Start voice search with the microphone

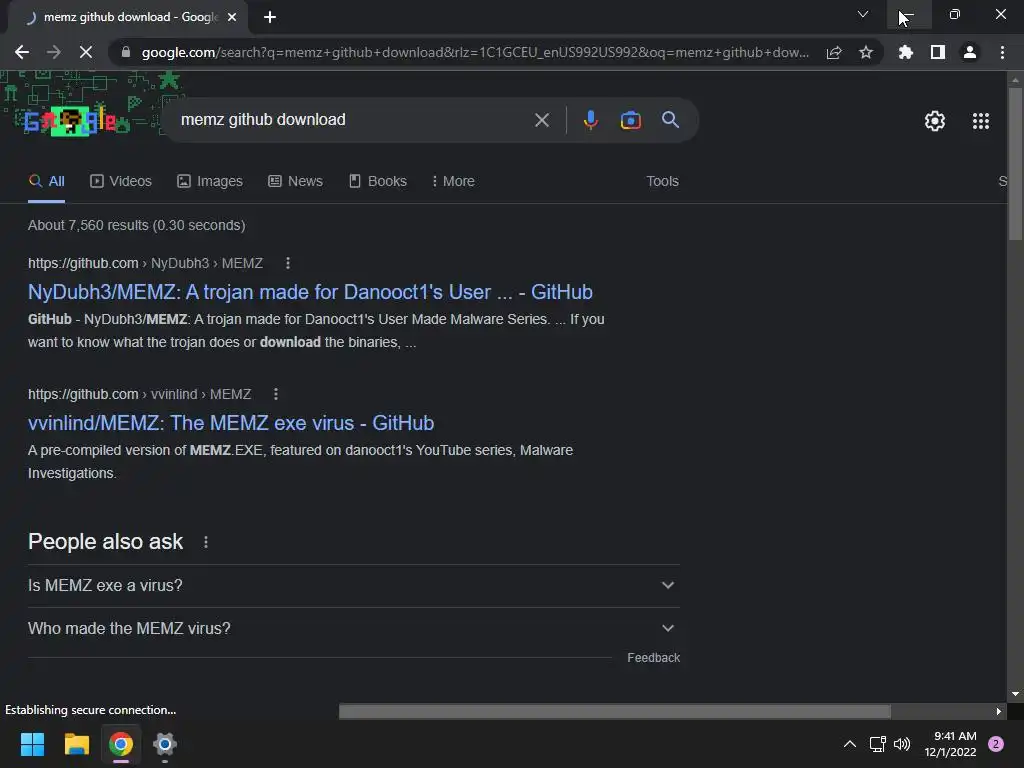point(590,120)
